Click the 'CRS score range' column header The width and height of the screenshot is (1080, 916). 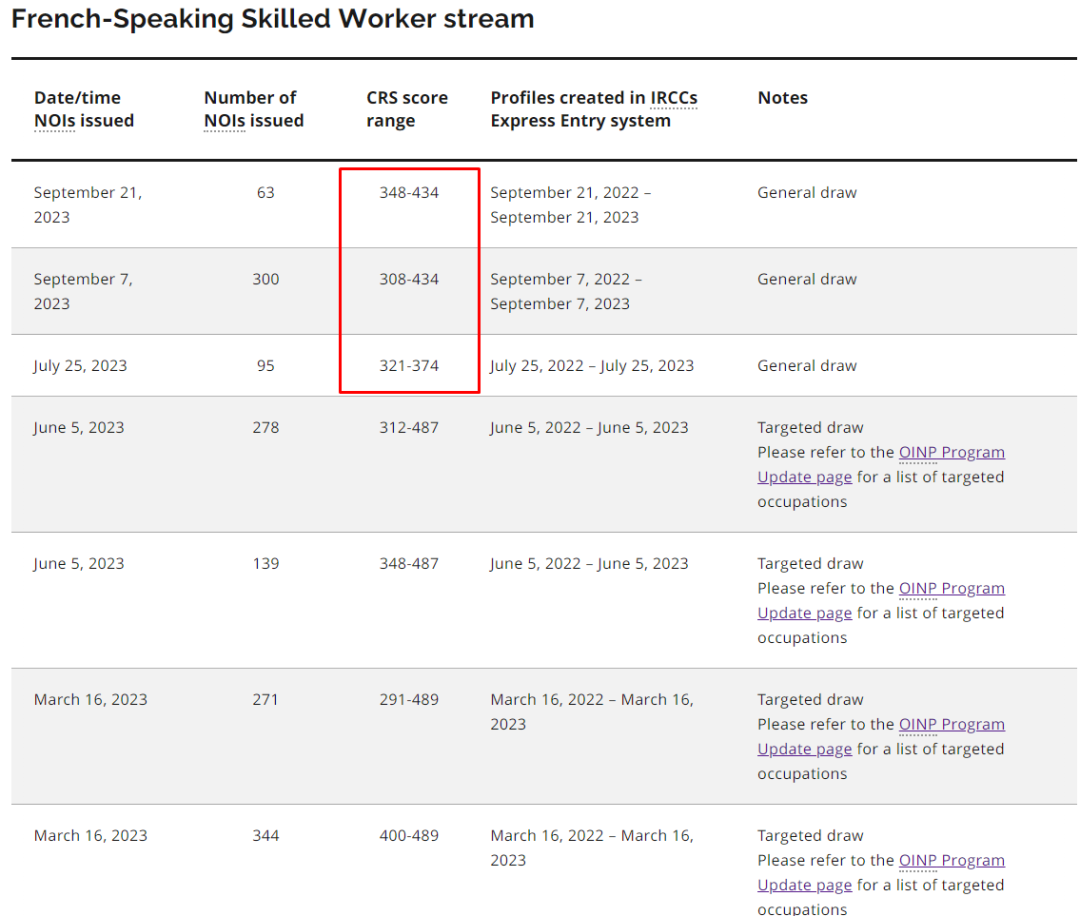tap(407, 109)
